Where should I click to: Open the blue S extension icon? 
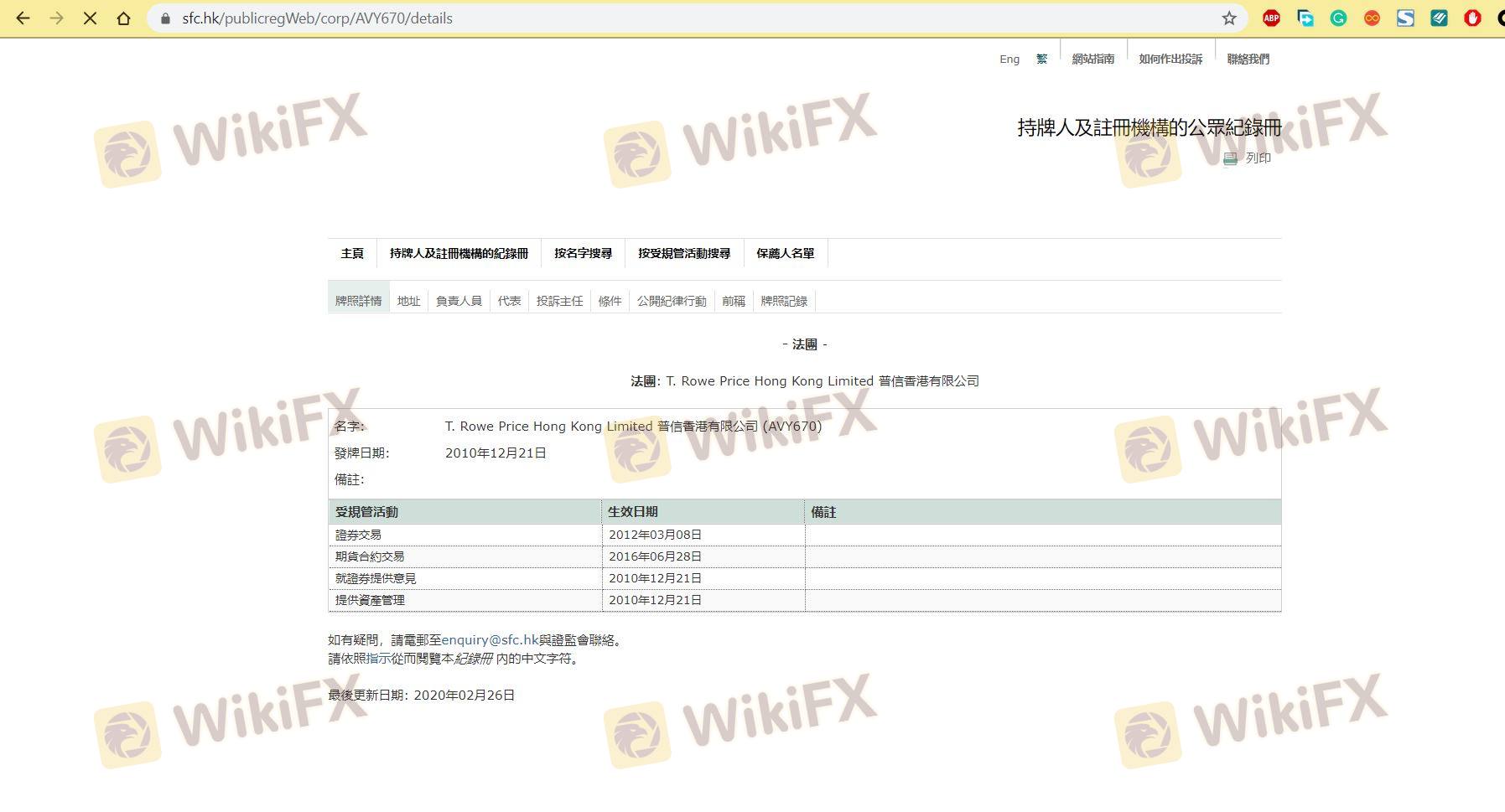pos(1405,18)
